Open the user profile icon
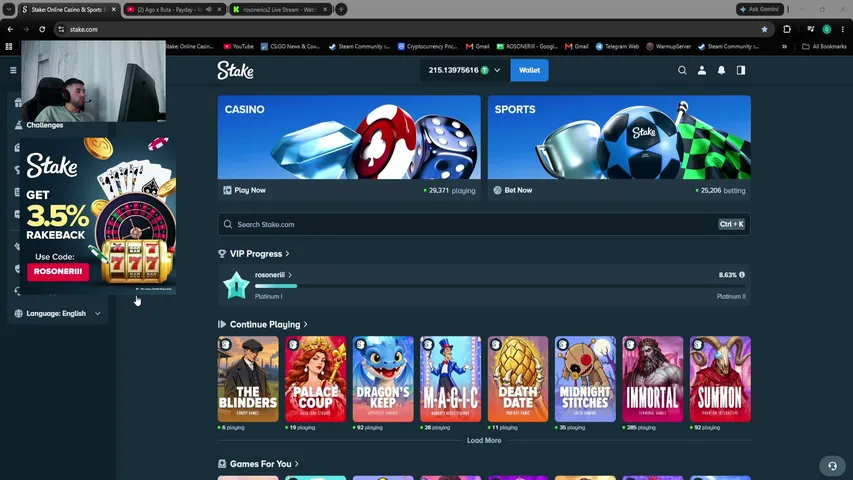The height and width of the screenshot is (480, 853). point(702,70)
